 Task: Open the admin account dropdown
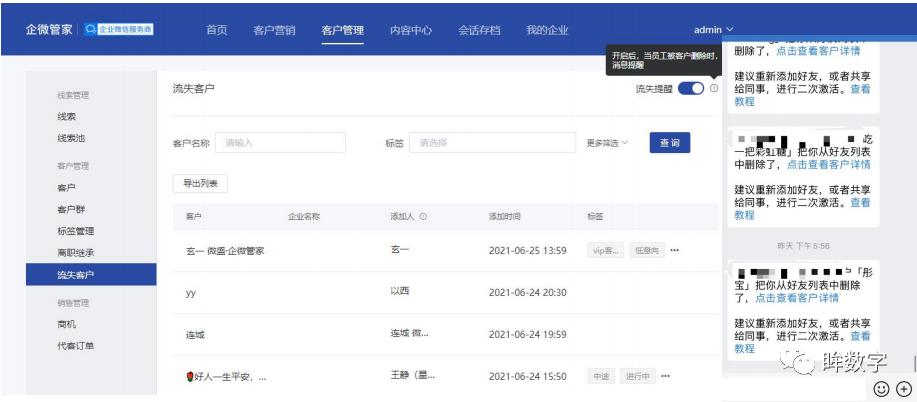click(713, 29)
